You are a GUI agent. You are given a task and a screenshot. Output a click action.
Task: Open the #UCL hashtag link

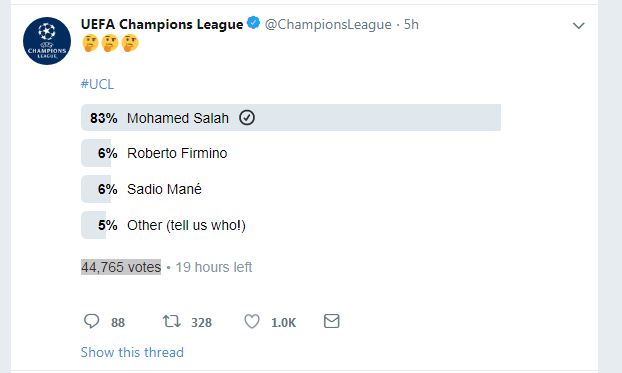click(x=97, y=84)
